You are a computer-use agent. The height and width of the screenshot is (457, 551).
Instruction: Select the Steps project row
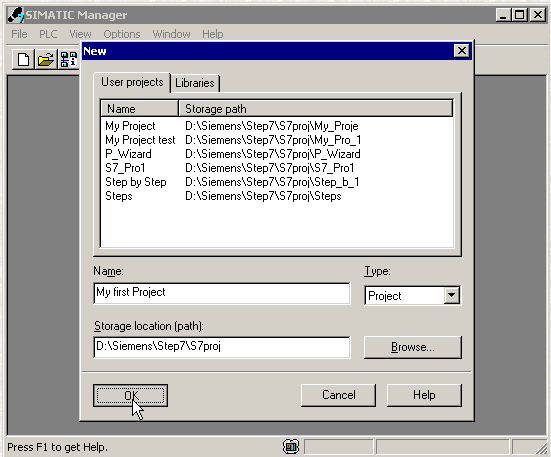(x=119, y=196)
